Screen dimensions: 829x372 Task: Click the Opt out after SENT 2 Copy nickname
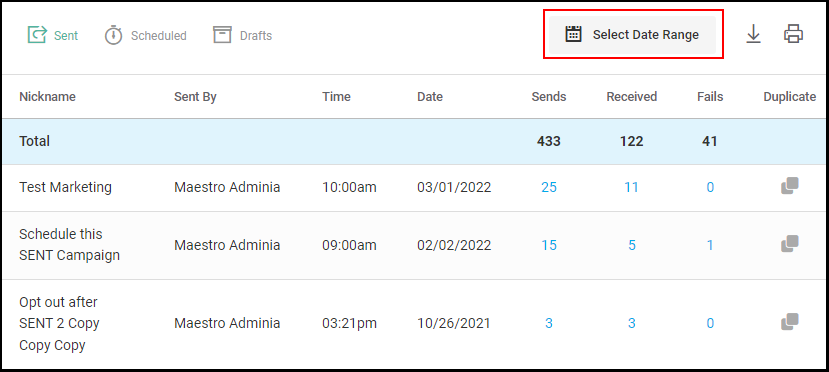tap(59, 323)
